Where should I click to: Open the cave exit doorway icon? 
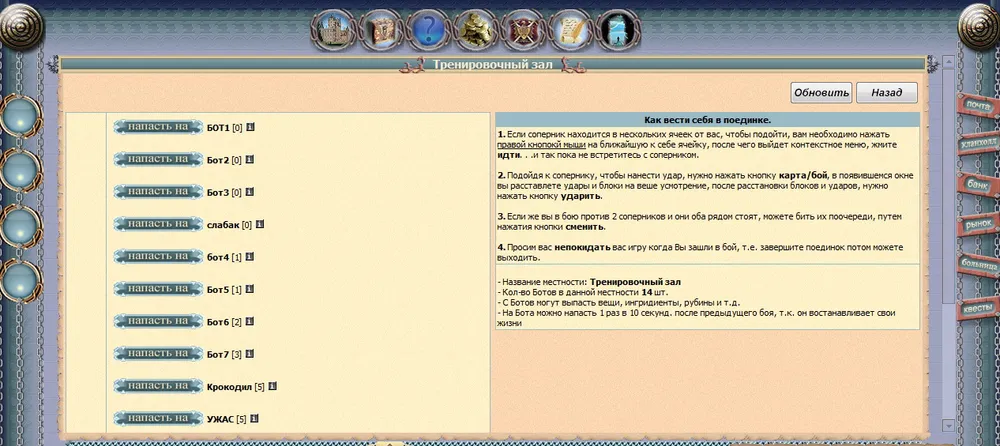617,30
